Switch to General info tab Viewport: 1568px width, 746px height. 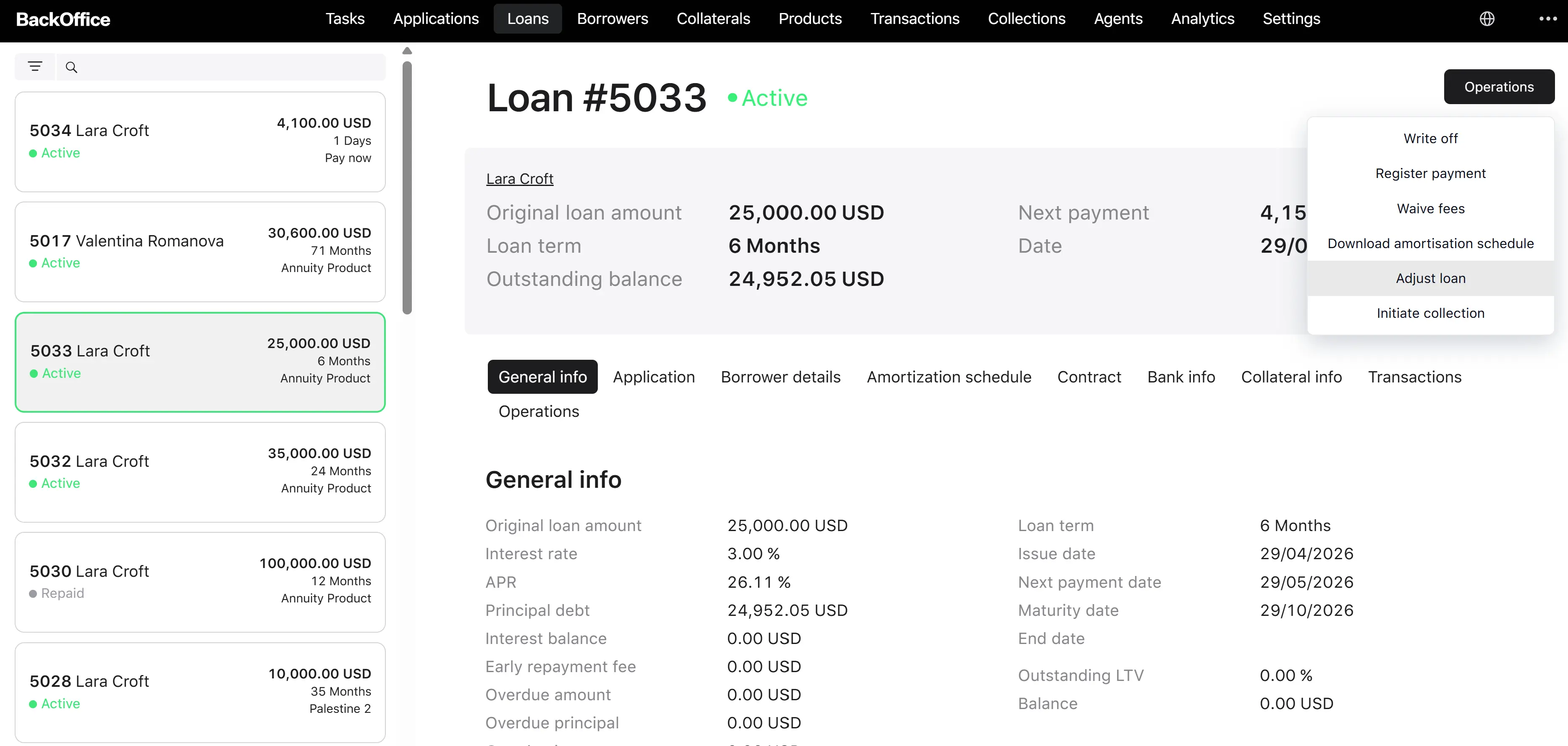[x=542, y=377]
